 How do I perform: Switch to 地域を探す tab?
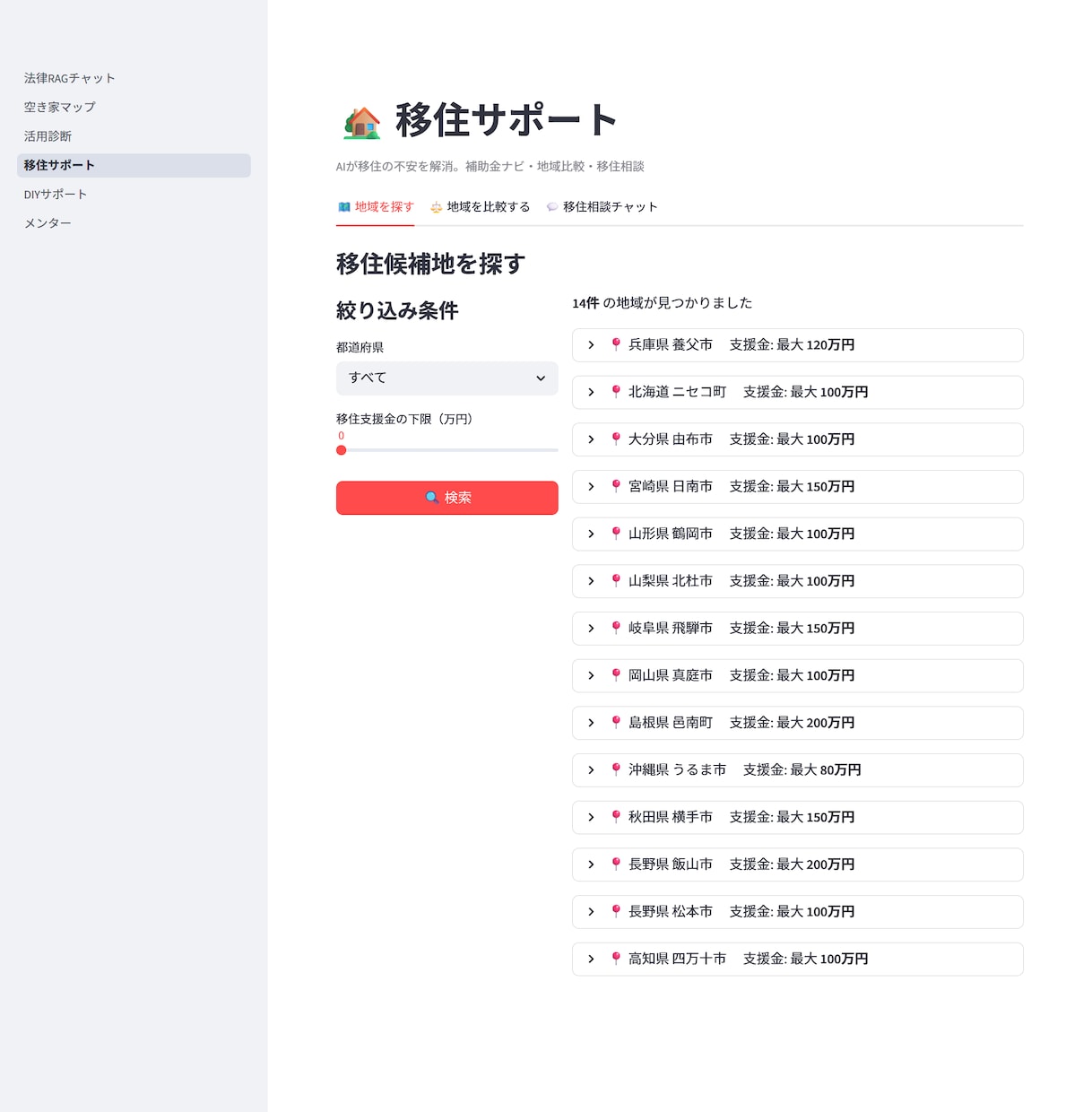tap(375, 207)
